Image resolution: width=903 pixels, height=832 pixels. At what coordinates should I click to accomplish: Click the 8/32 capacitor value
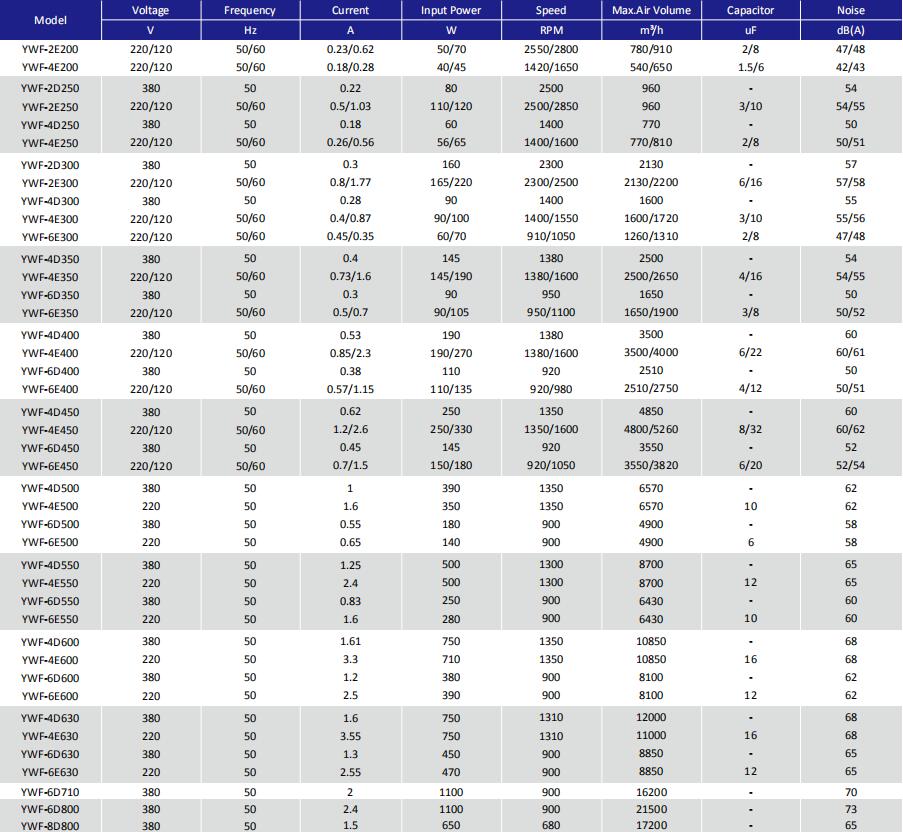(x=750, y=430)
